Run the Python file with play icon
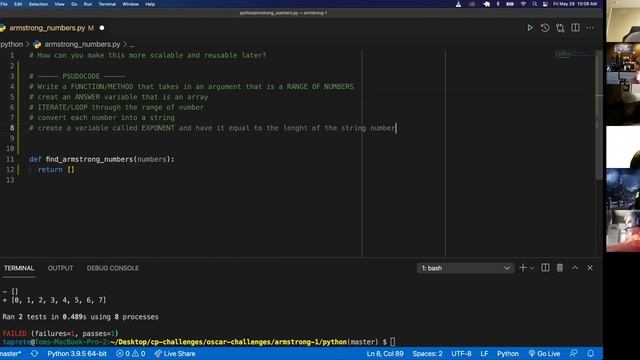 tap(530, 28)
